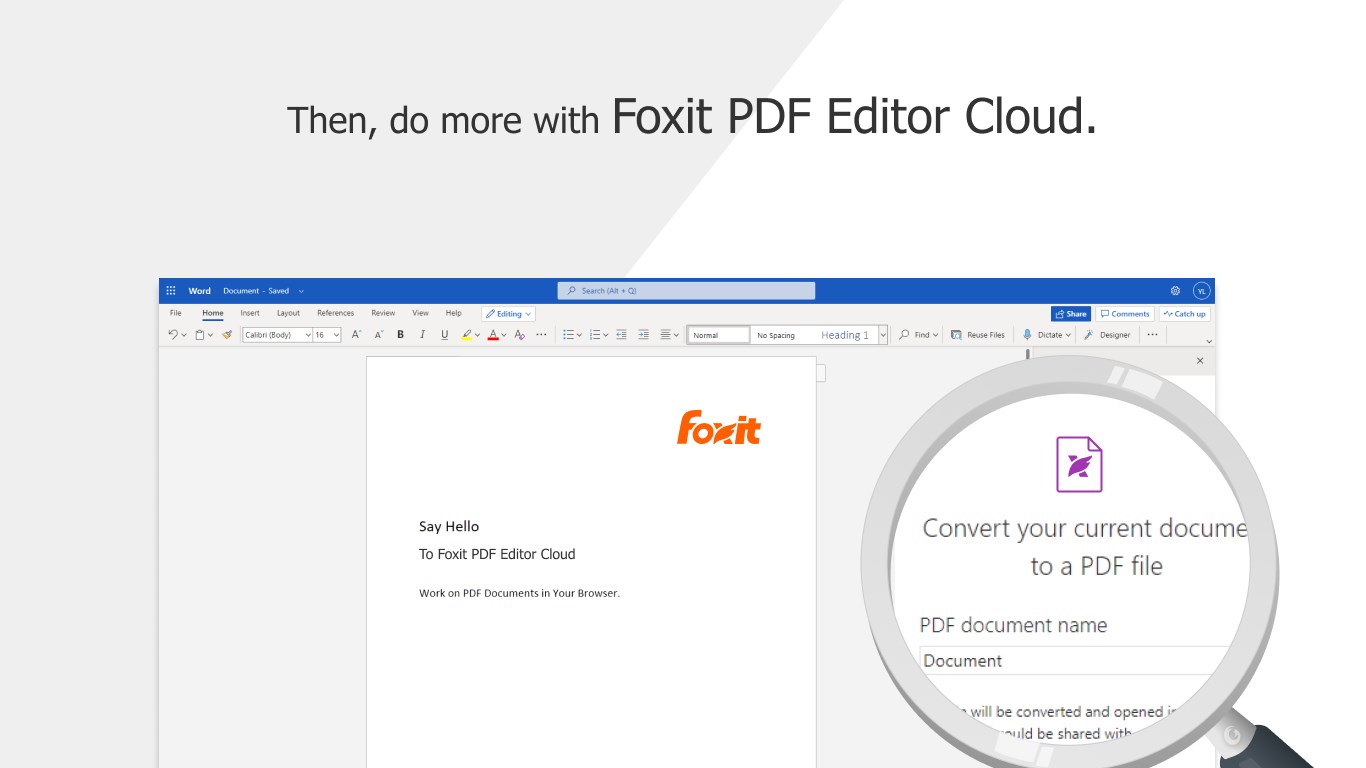Expand Dictate options dropdown arrow
The image size is (1366, 768).
[x=1068, y=335]
